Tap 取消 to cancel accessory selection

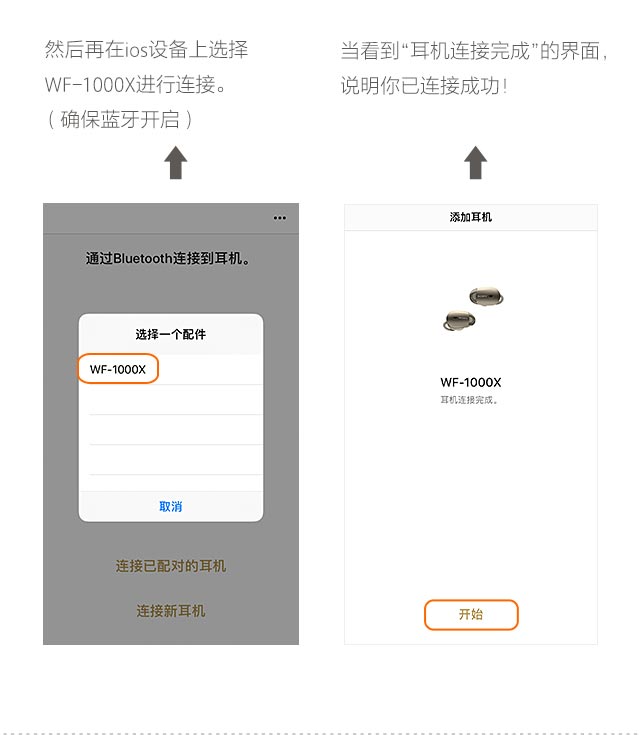tap(171, 506)
